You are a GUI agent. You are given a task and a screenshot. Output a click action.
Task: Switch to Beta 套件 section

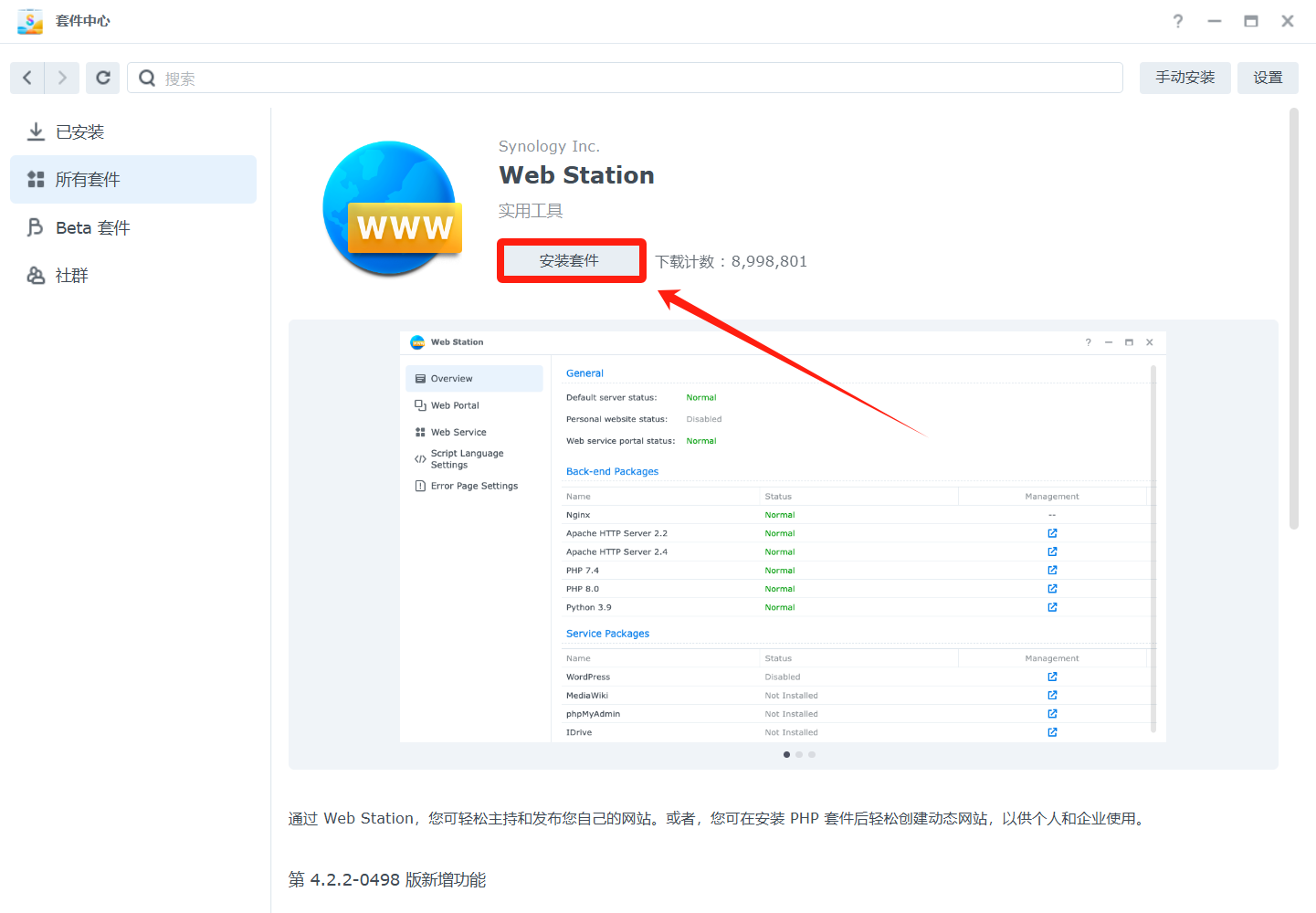[x=93, y=228]
